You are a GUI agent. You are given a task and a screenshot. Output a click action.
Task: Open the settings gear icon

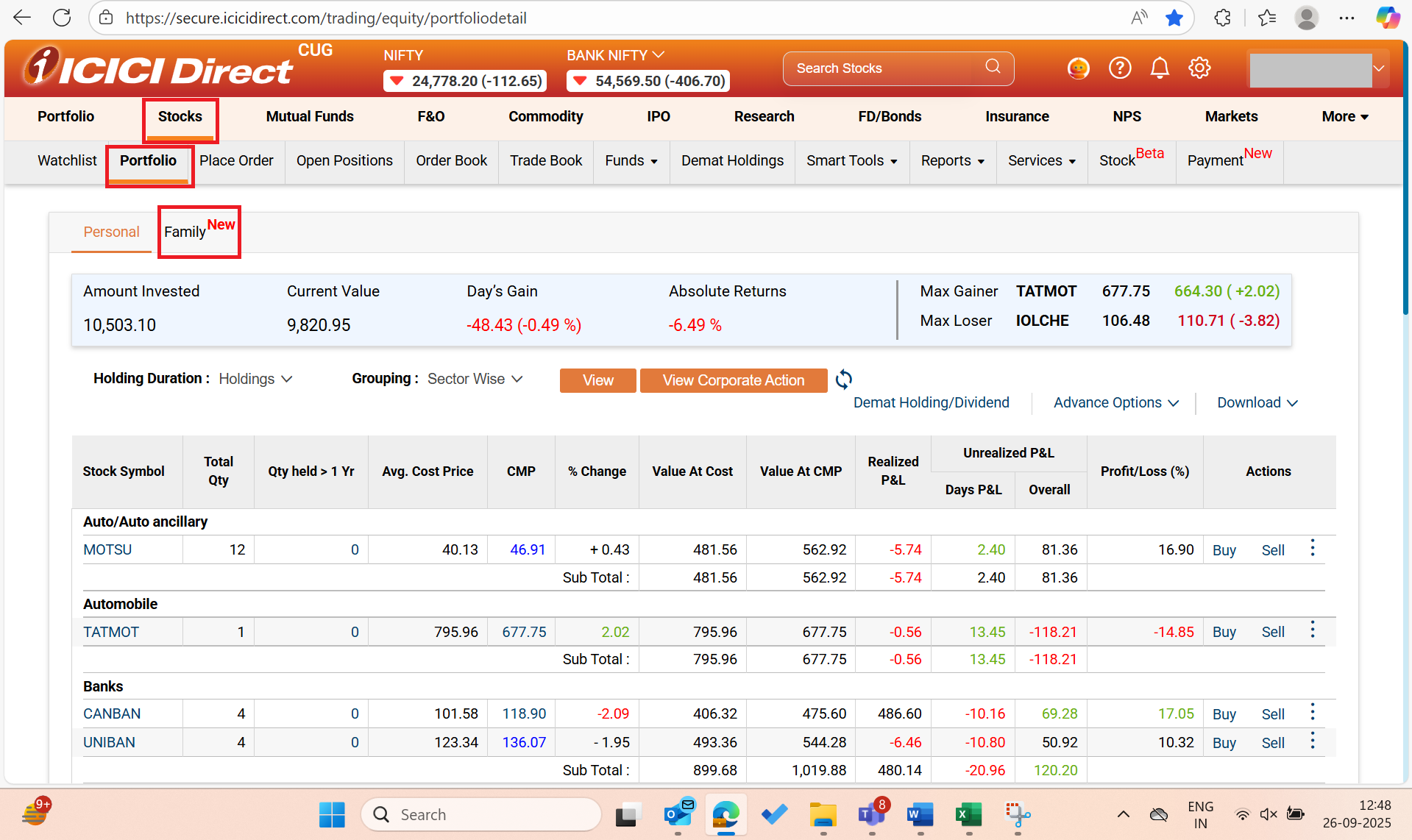click(1199, 67)
